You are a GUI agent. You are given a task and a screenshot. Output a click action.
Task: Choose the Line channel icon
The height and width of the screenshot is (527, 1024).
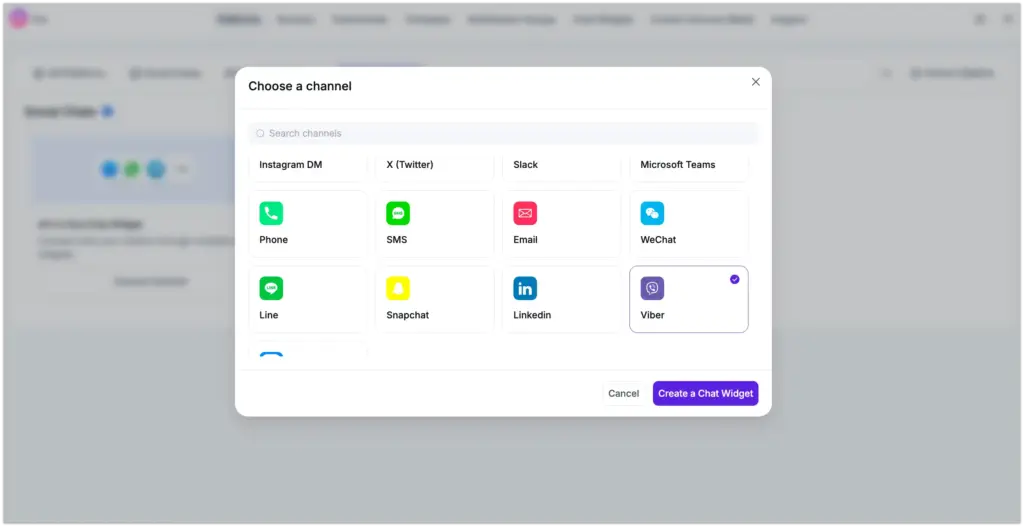click(x=271, y=289)
